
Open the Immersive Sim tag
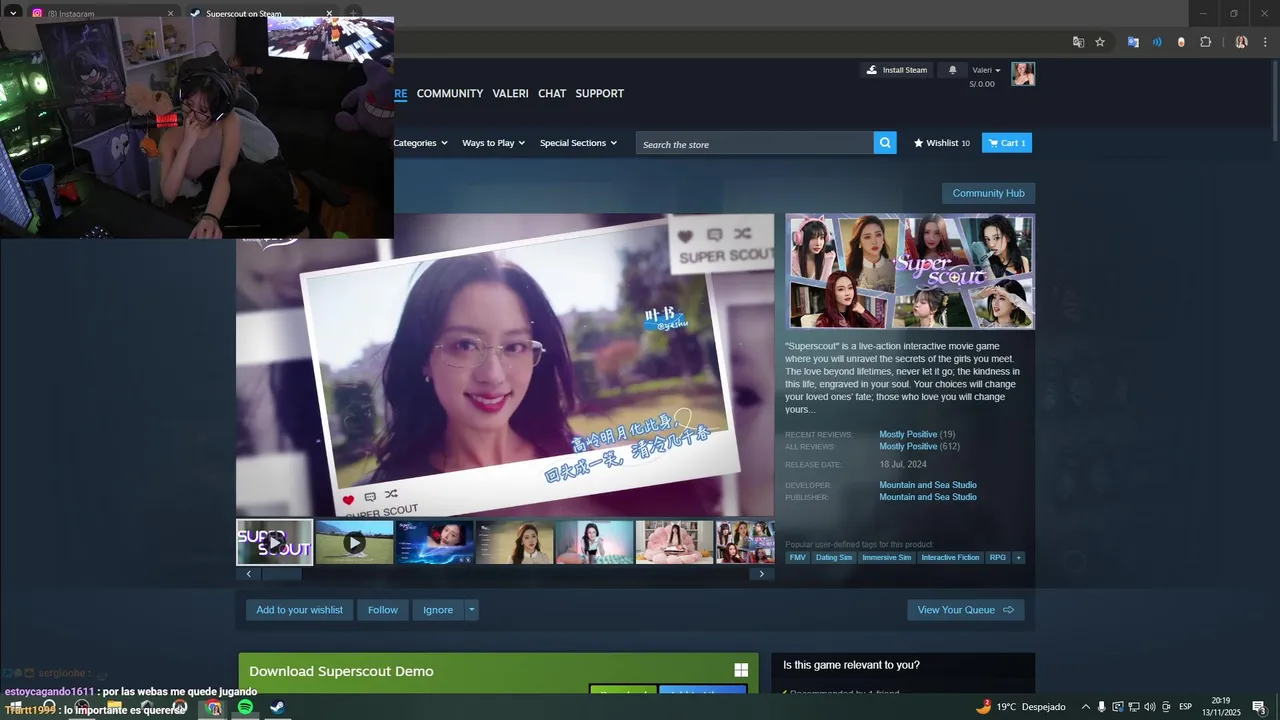click(x=886, y=557)
